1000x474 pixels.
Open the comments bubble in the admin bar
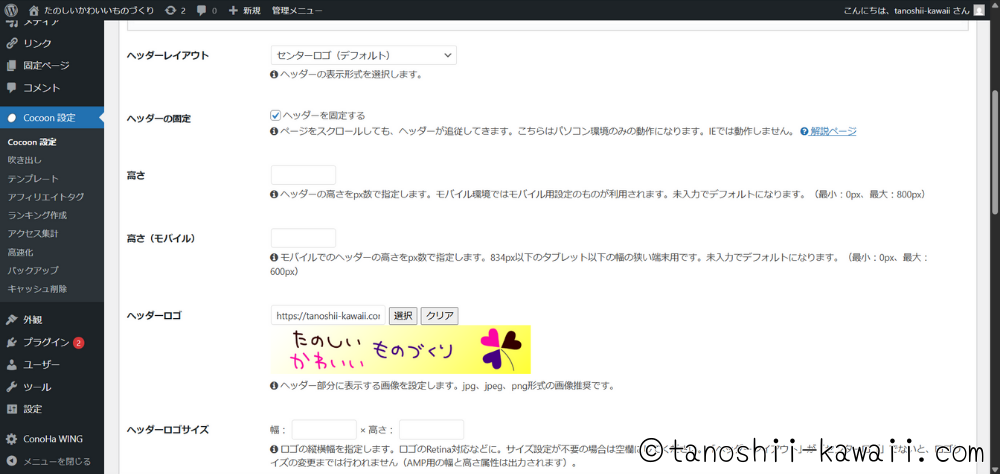(206, 10)
